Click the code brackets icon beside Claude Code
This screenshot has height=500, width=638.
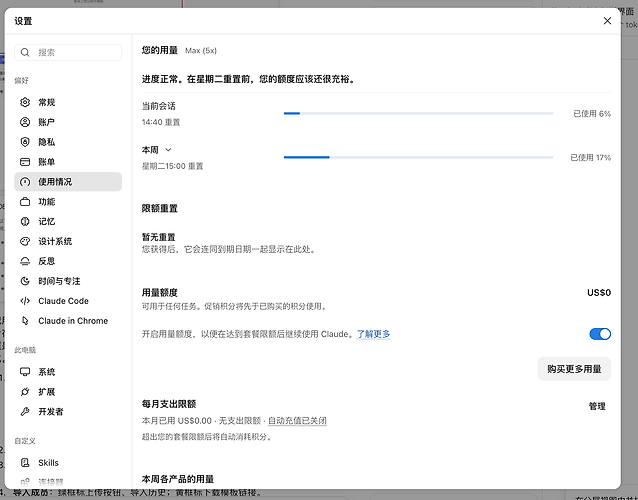tap(25, 301)
